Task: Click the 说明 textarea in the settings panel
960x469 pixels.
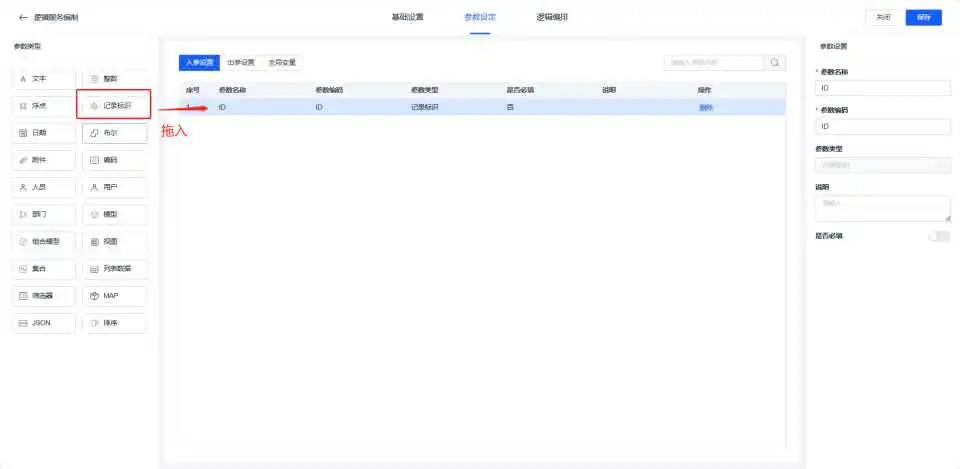Action: point(883,209)
